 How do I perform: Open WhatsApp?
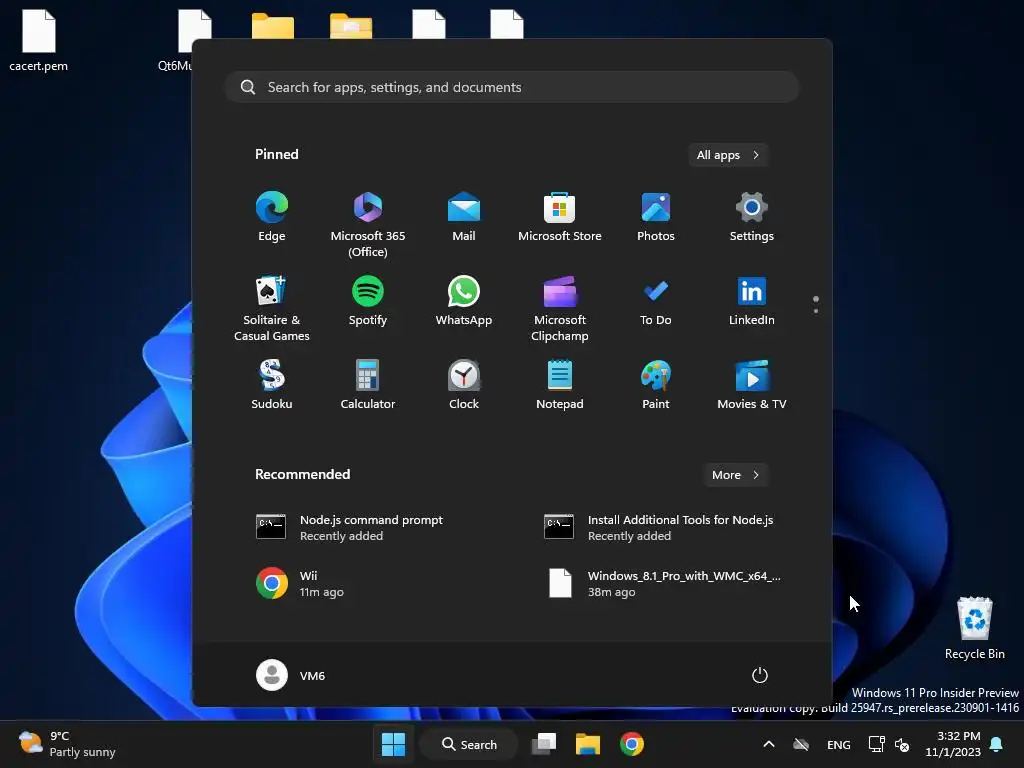point(464,300)
